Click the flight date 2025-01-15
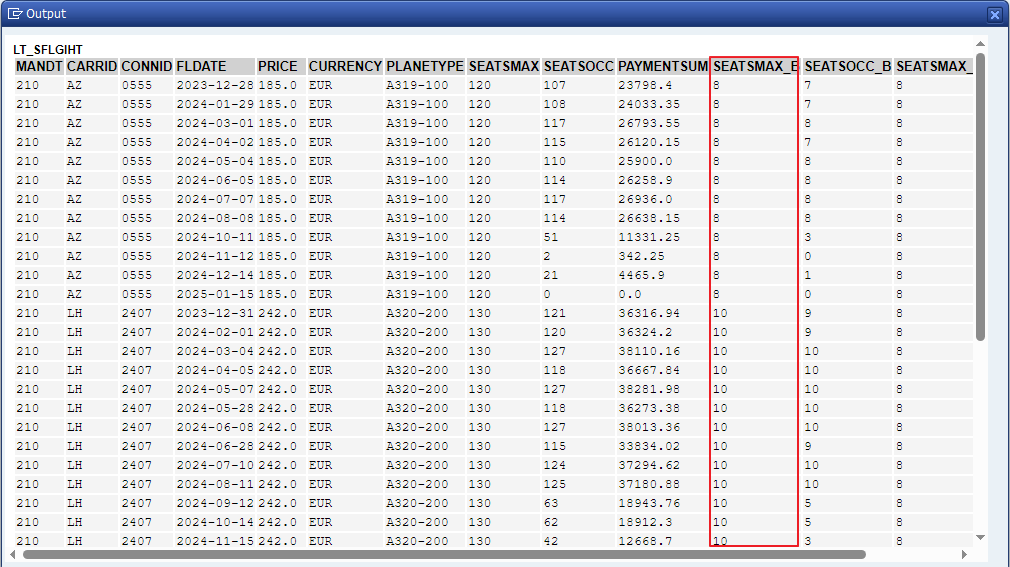The width and height of the screenshot is (1010, 567). (215, 294)
